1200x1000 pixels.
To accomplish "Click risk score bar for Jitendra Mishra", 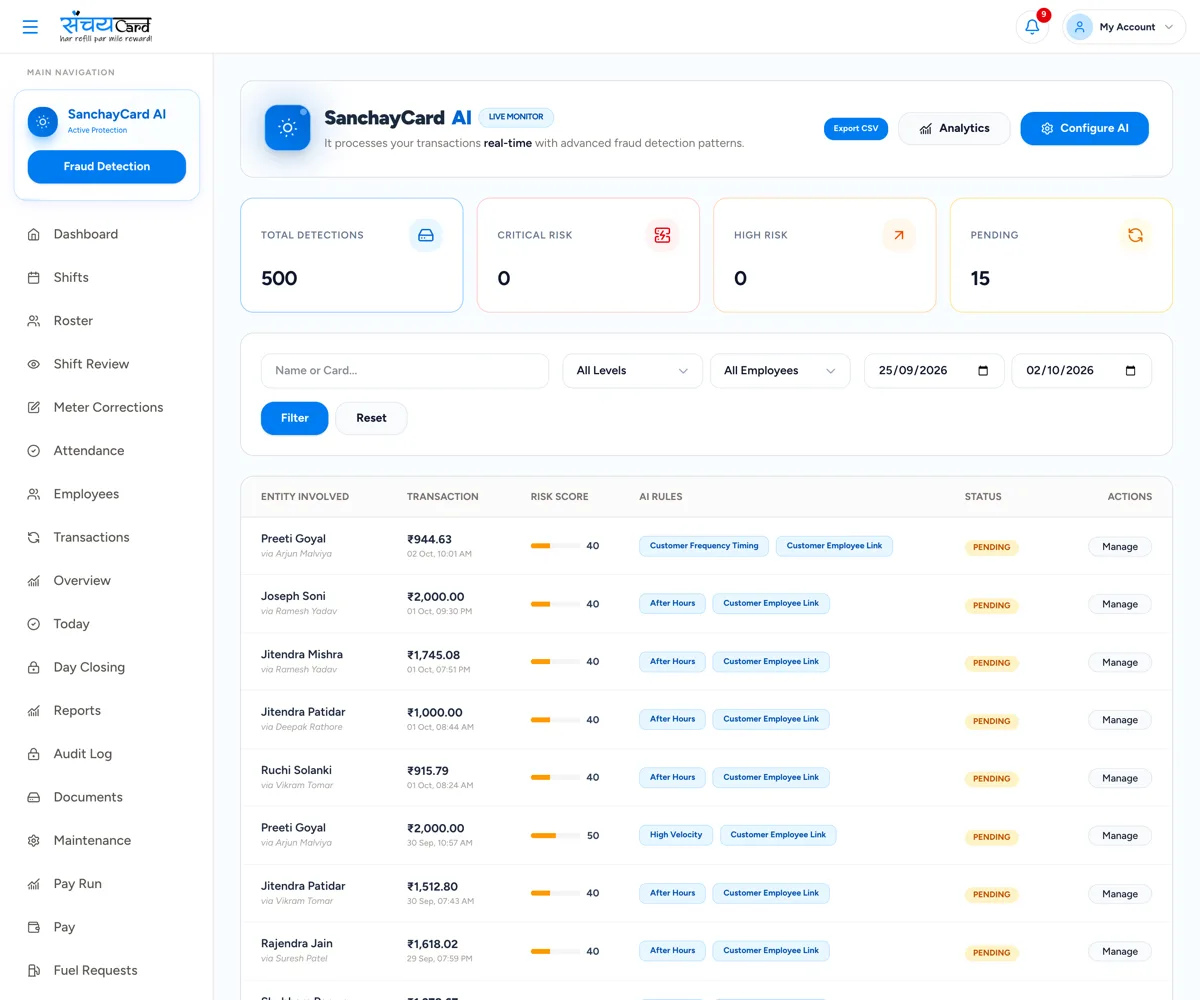I will coord(555,662).
